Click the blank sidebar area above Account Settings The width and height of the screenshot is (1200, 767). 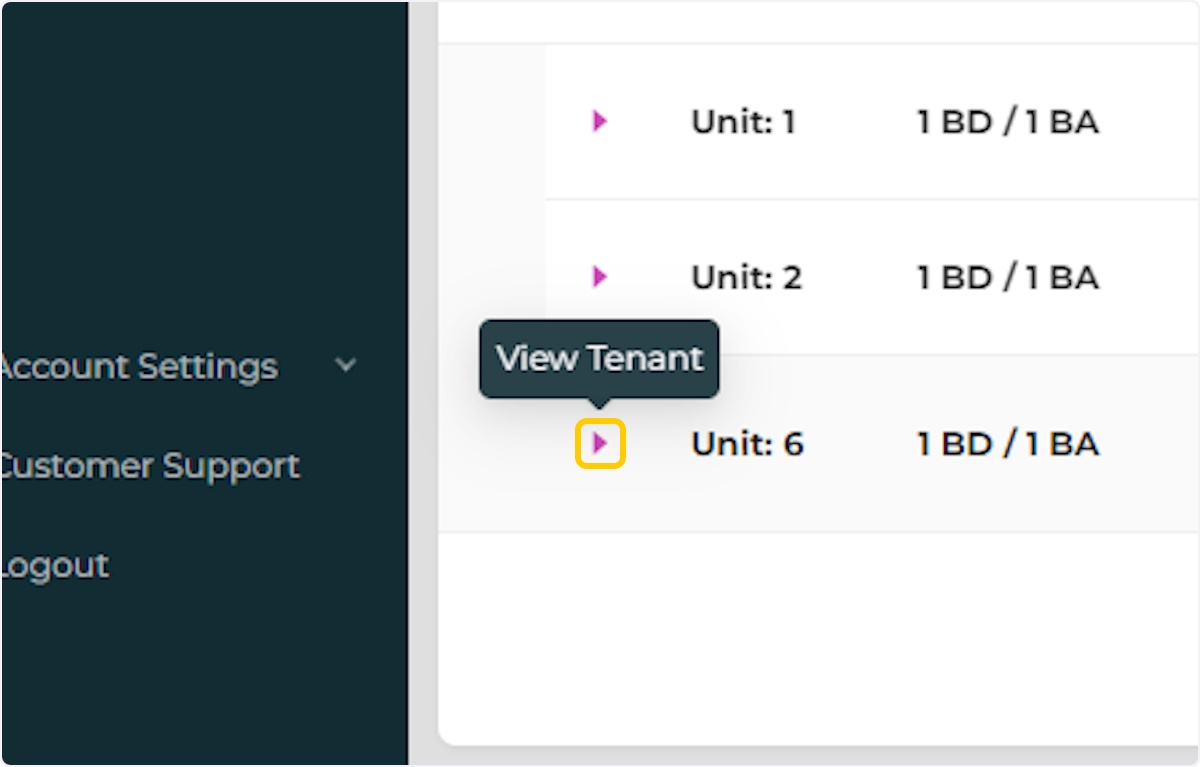click(200, 180)
